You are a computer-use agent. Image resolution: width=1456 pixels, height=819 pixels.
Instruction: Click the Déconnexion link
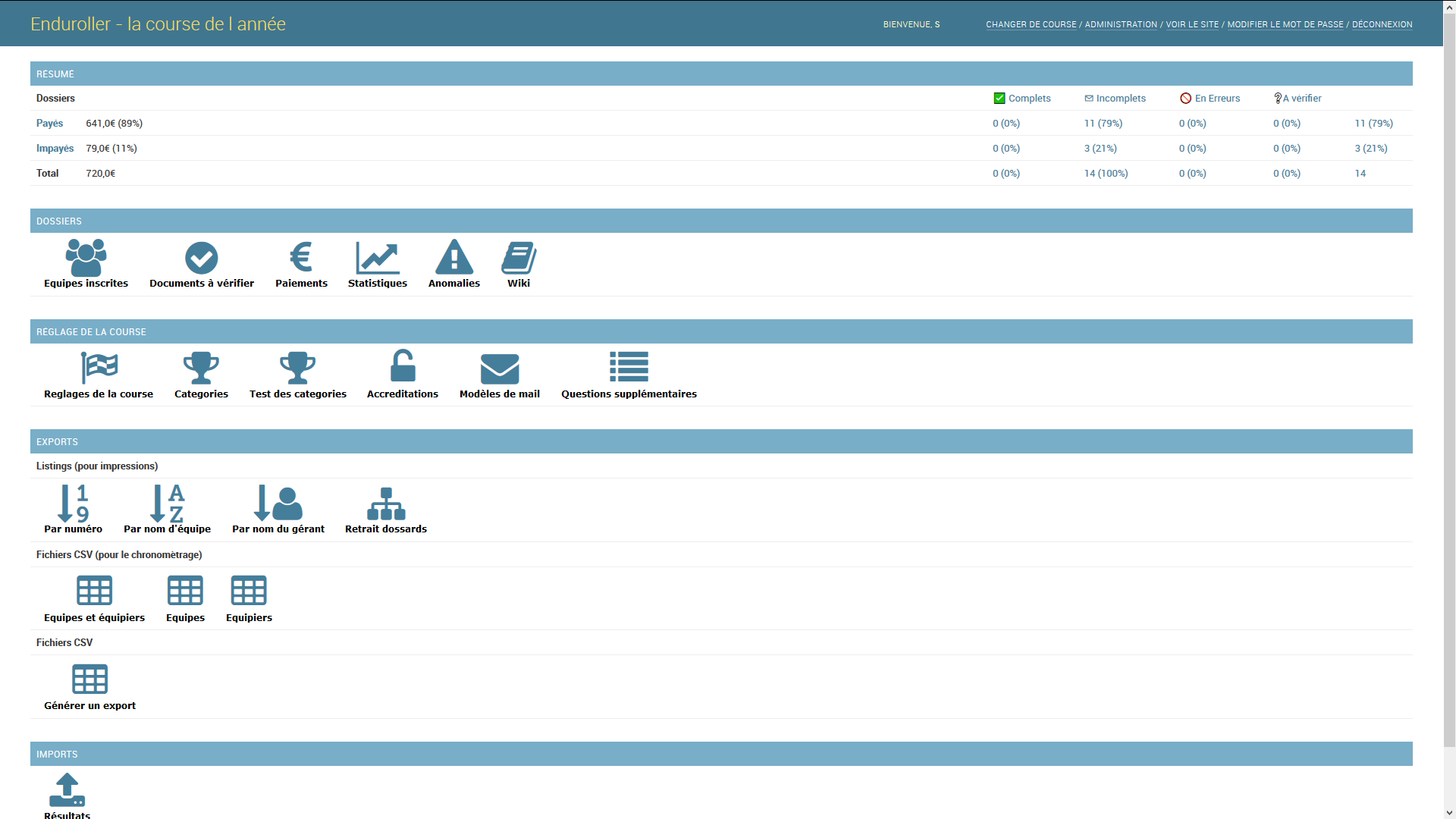point(1382,24)
